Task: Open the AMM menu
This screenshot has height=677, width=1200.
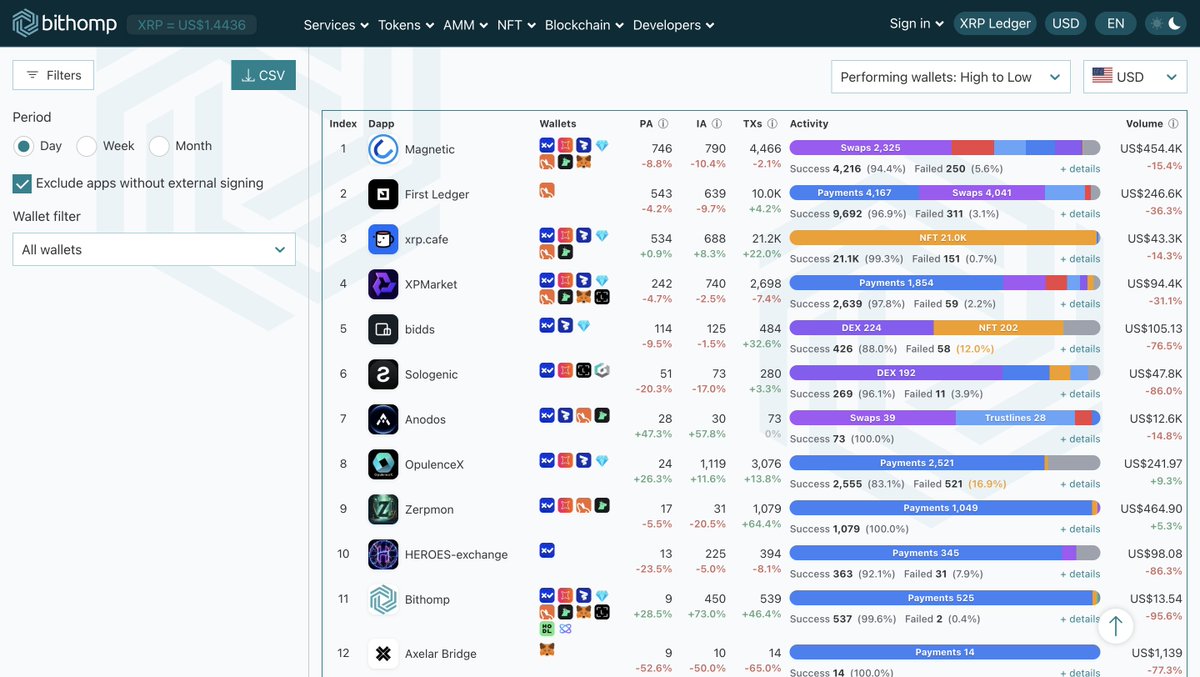Action: coord(466,25)
